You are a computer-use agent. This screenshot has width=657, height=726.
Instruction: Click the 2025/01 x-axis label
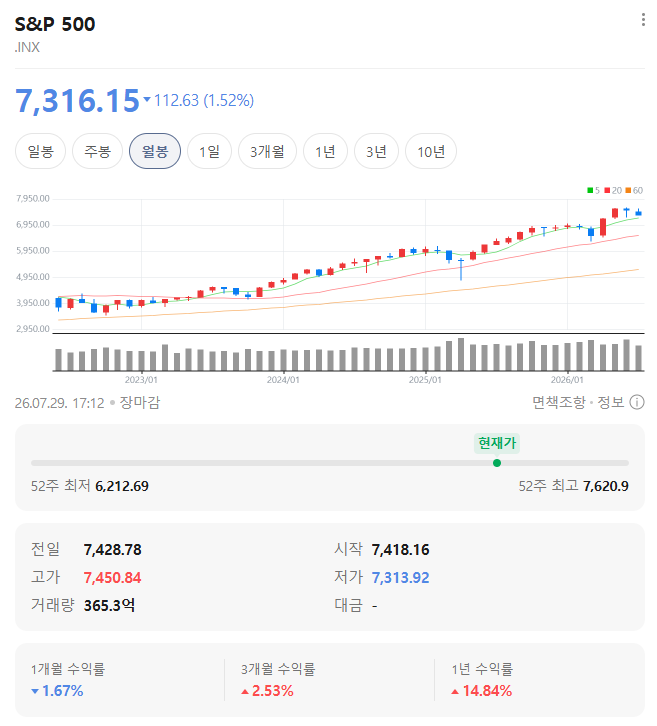(425, 380)
